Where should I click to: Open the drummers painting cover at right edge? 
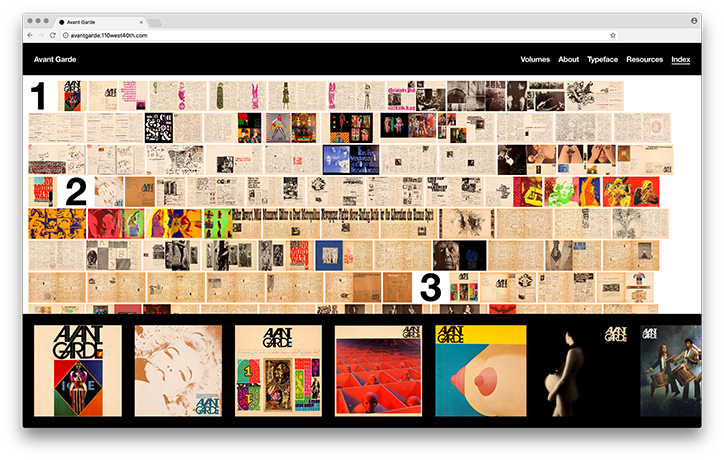coord(670,370)
